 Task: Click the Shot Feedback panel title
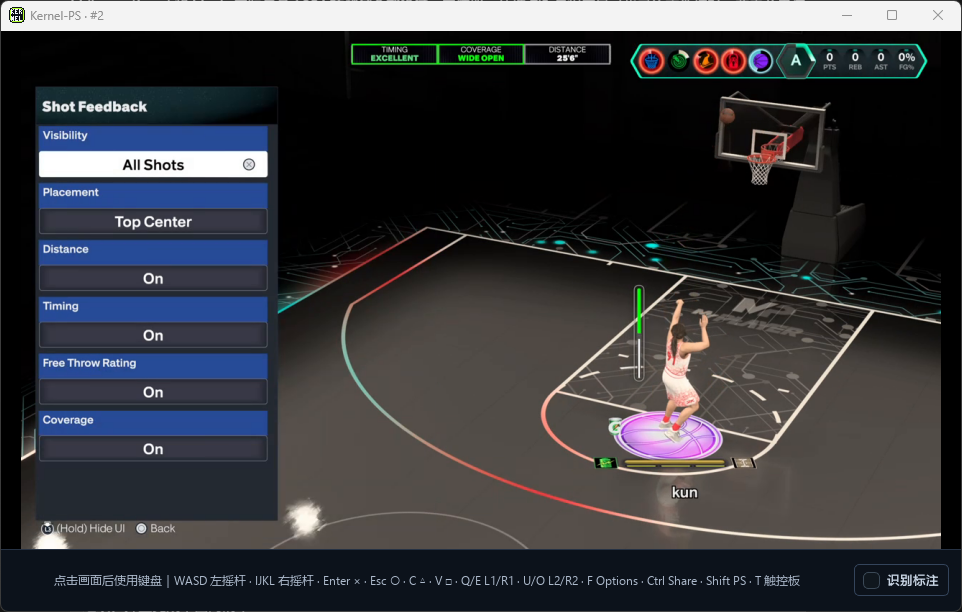[94, 107]
